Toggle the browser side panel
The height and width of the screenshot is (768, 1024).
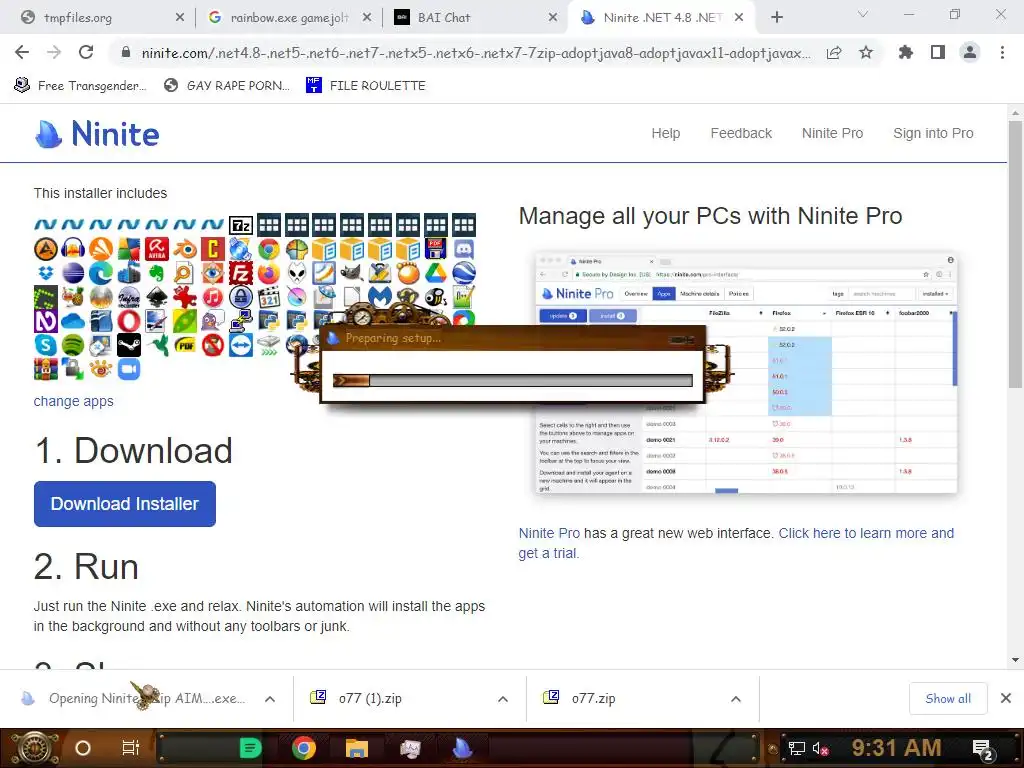click(938, 52)
